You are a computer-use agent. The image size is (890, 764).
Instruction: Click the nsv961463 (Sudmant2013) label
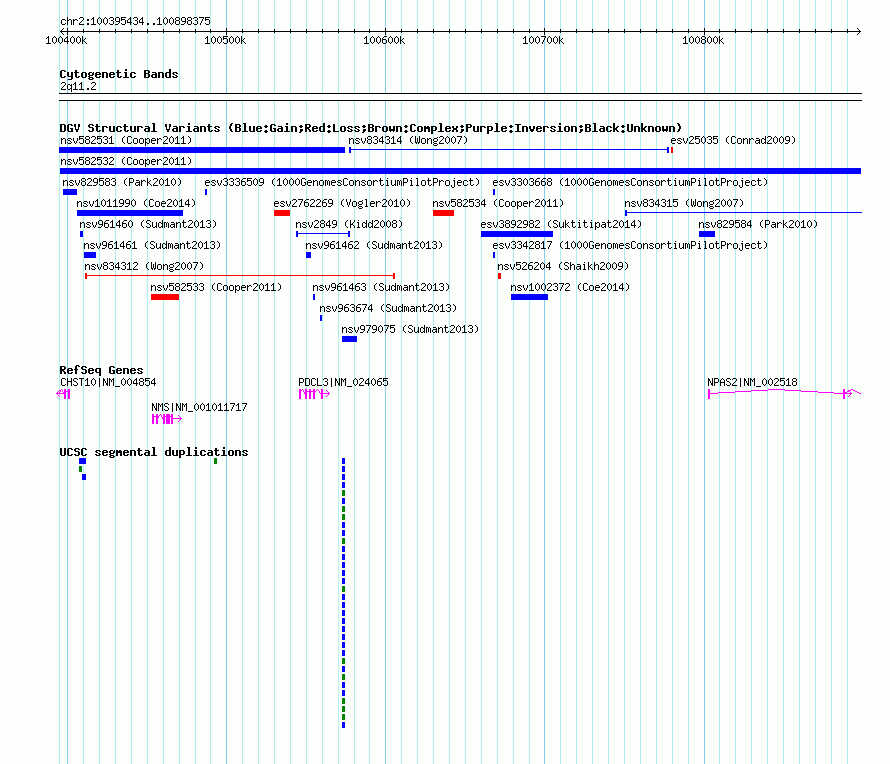pyautogui.click(x=381, y=287)
